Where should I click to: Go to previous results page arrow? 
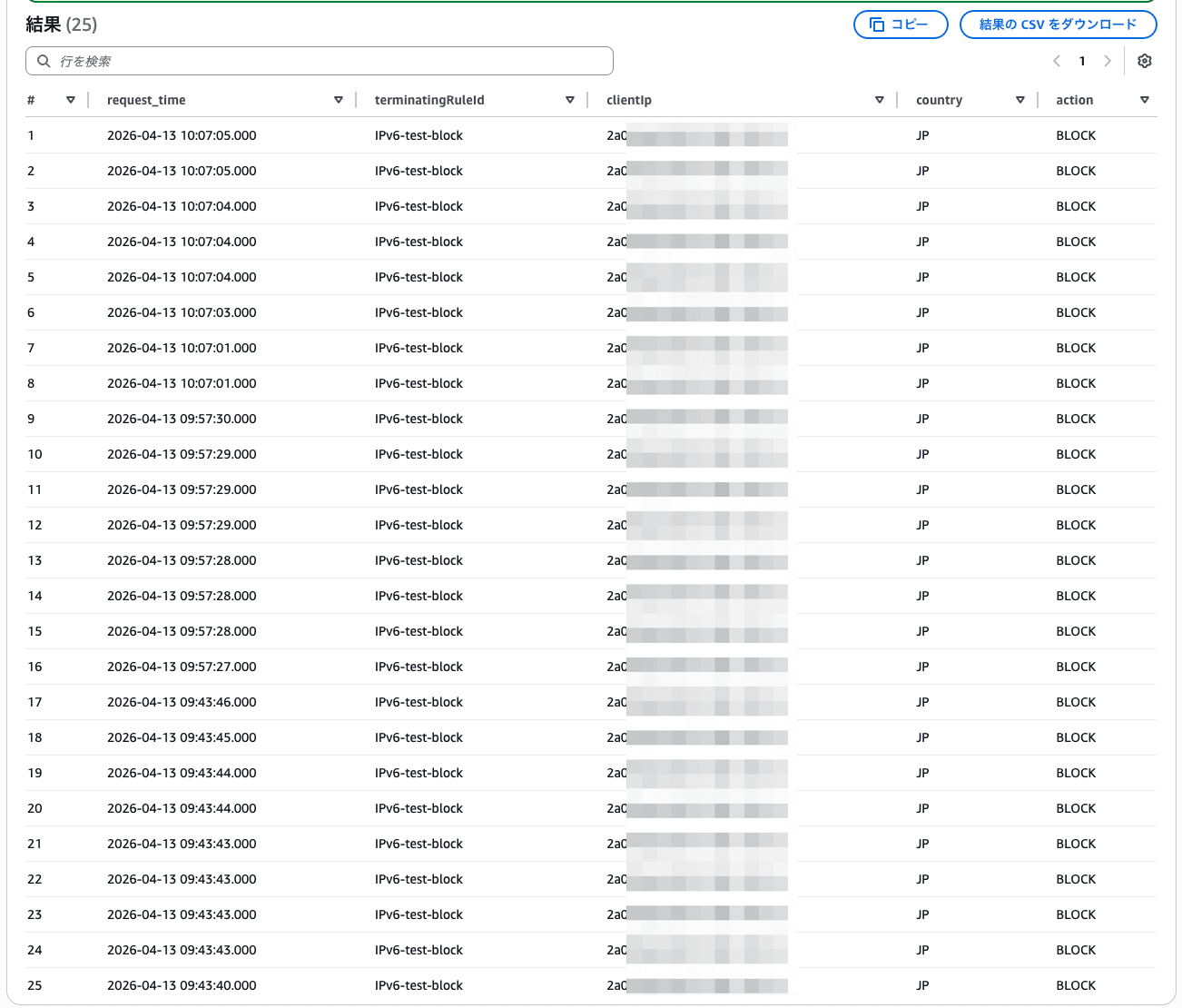coord(1057,61)
